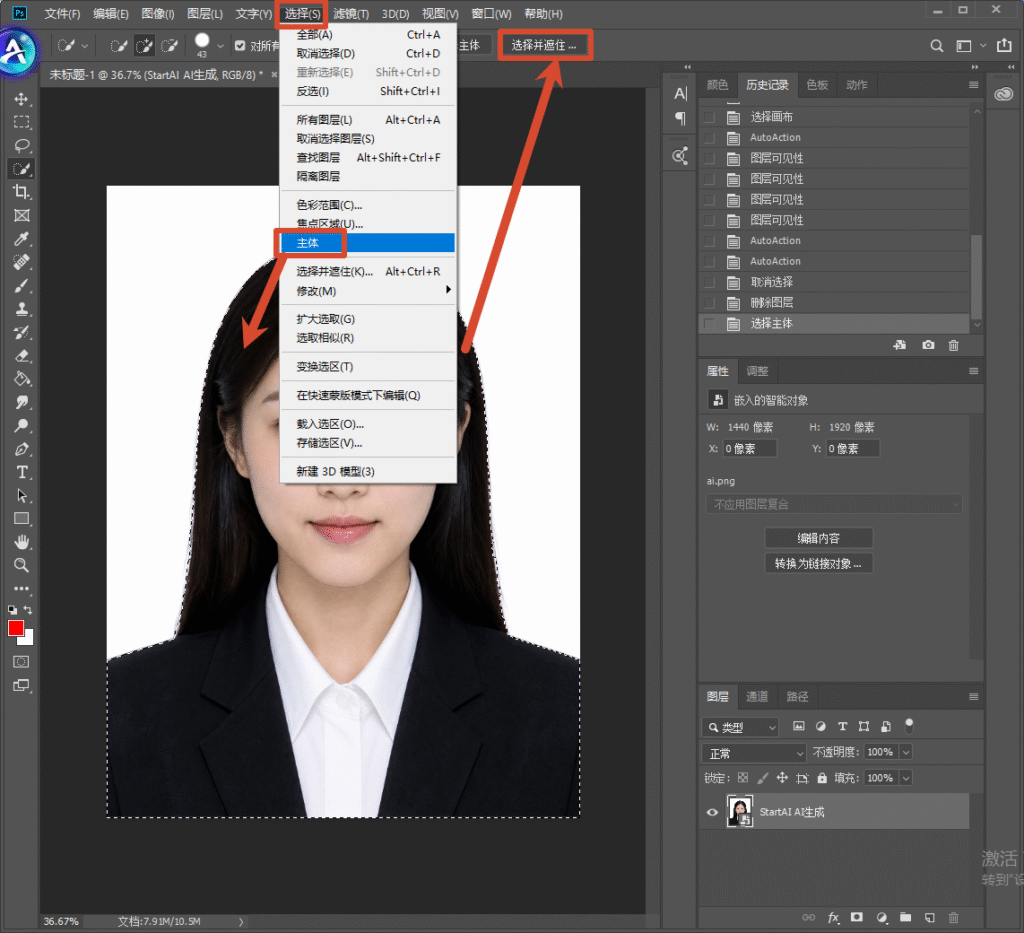Image resolution: width=1024 pixels, height=933 pixels.
Task: Select the Hand tool
Action: pyautogui.click(x=22, y=542)
